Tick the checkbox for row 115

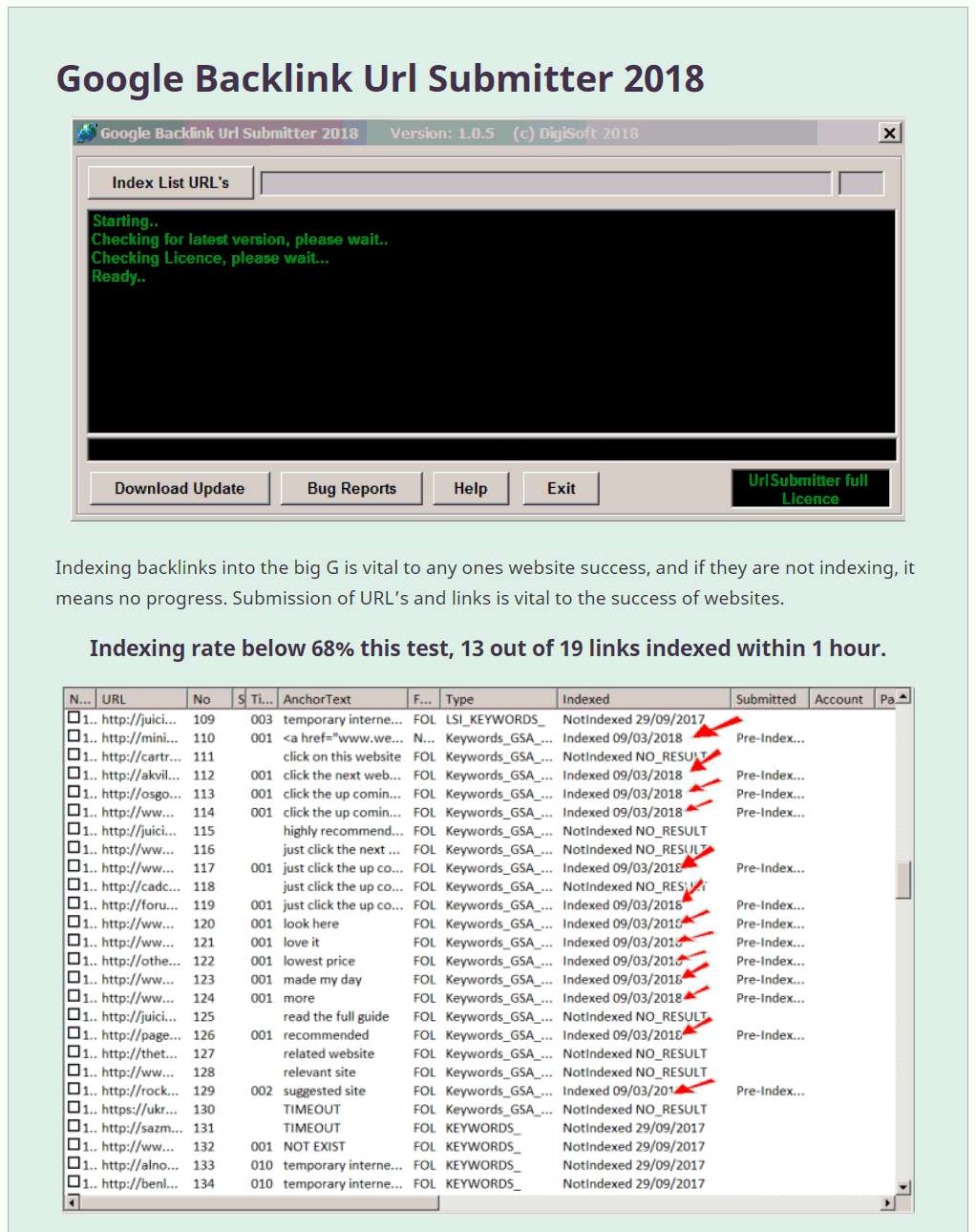[74, 829]
